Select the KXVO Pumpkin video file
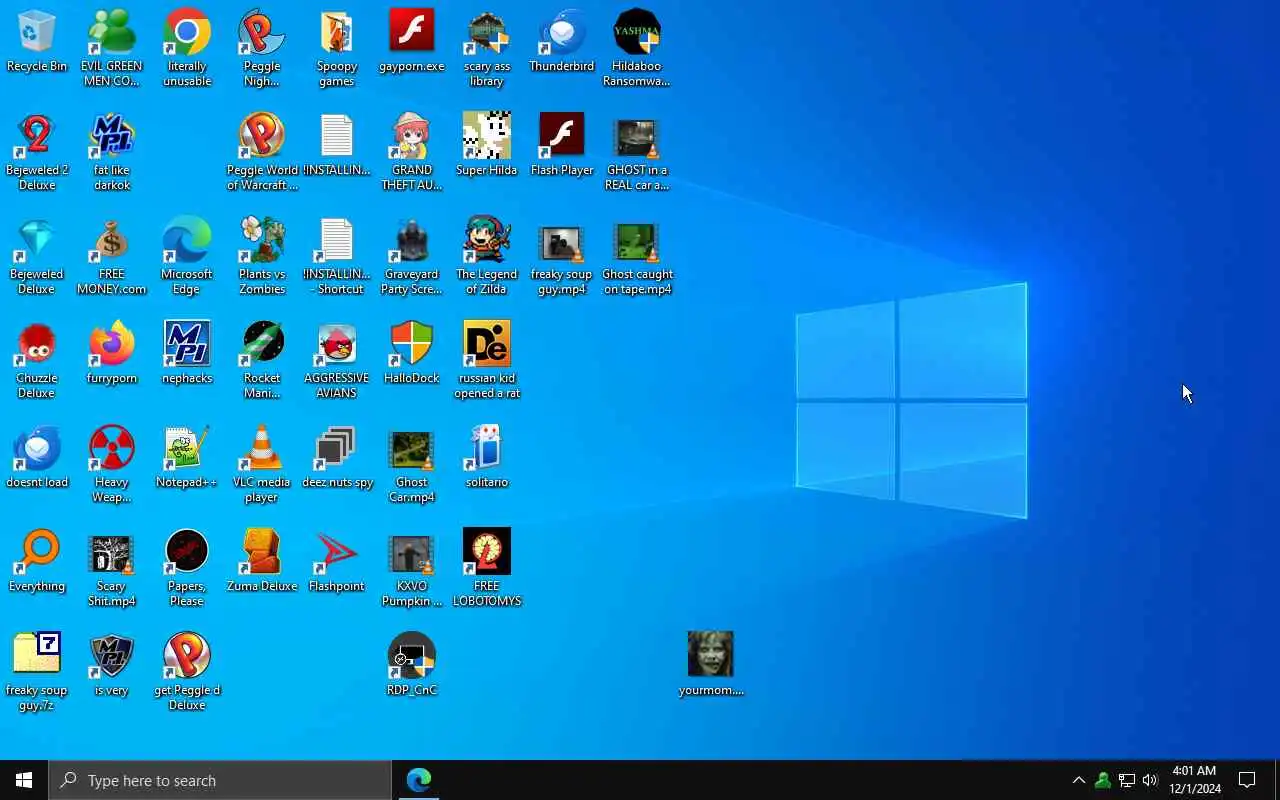This screenshot has height=800, width=1280. (412, 553)
